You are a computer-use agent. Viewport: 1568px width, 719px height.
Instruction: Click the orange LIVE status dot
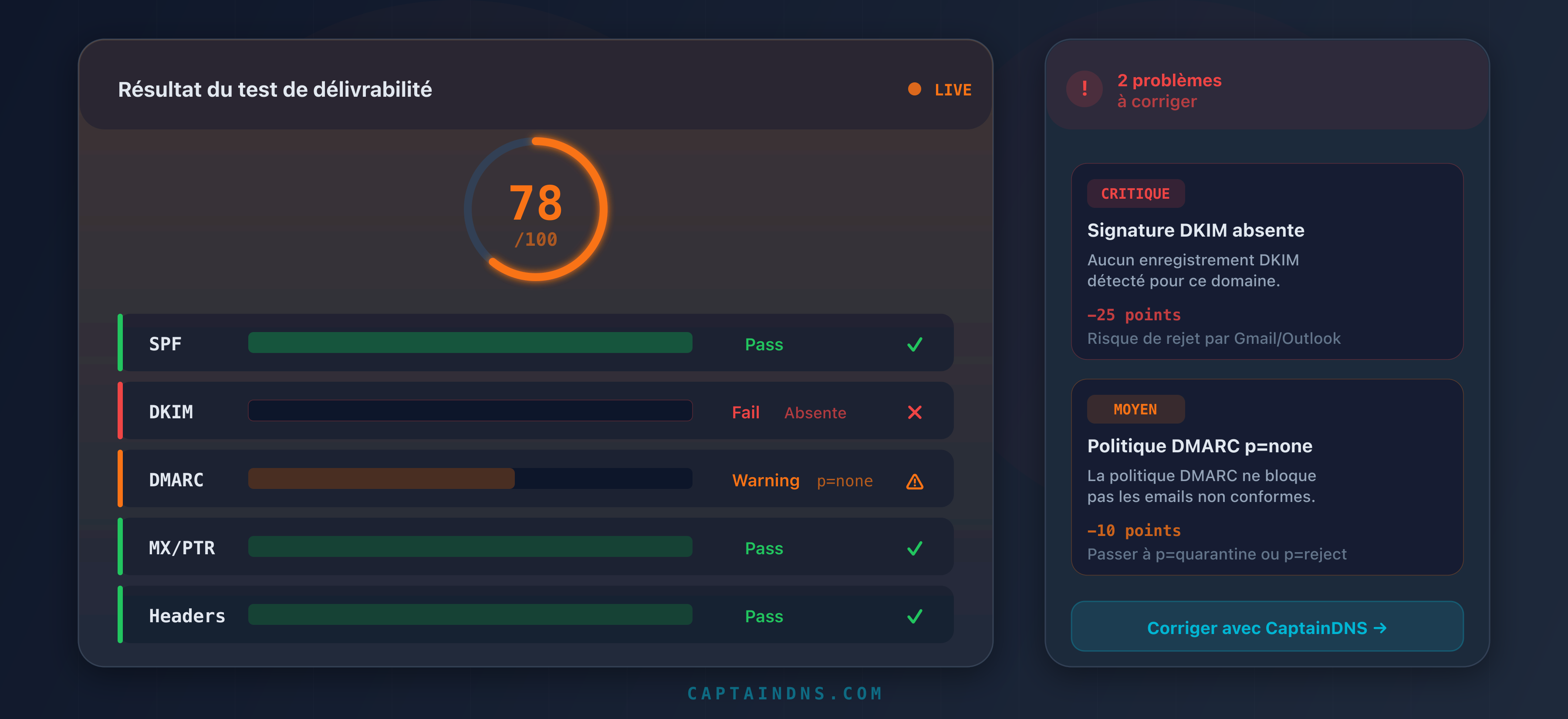(914, 89)
